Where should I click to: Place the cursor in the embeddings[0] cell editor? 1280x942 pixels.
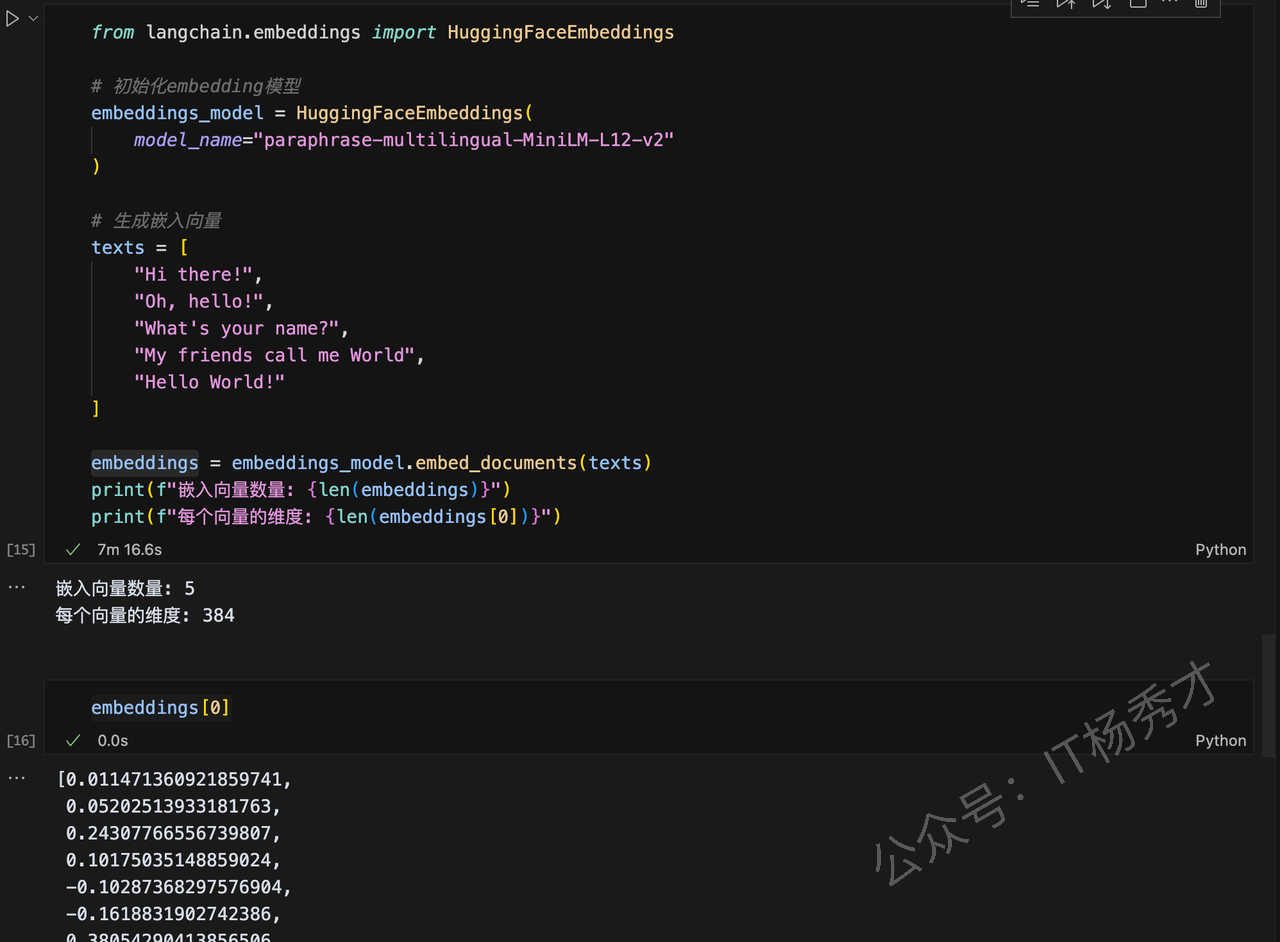coord(648,707)
